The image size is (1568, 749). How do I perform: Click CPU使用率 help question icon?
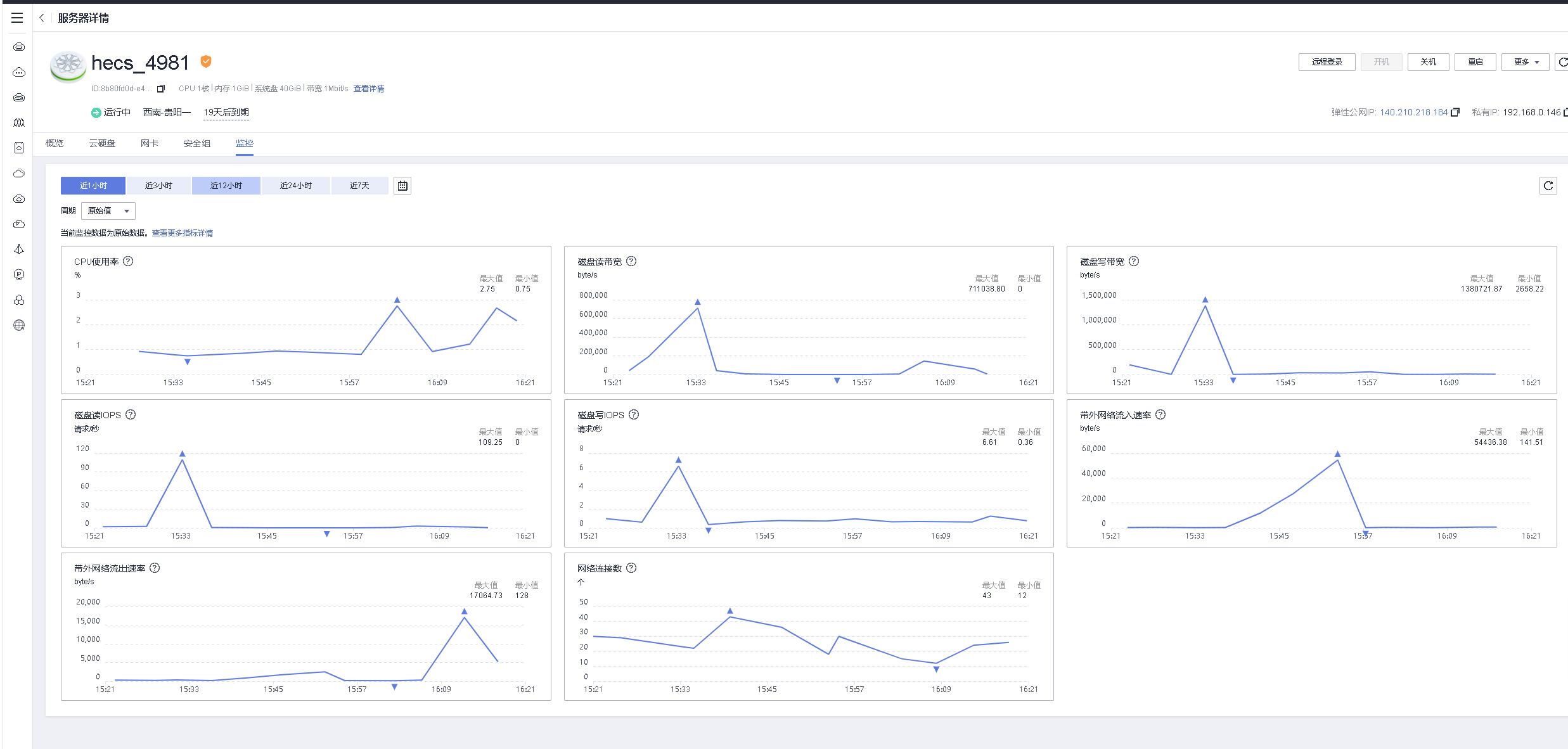point(128,261)
